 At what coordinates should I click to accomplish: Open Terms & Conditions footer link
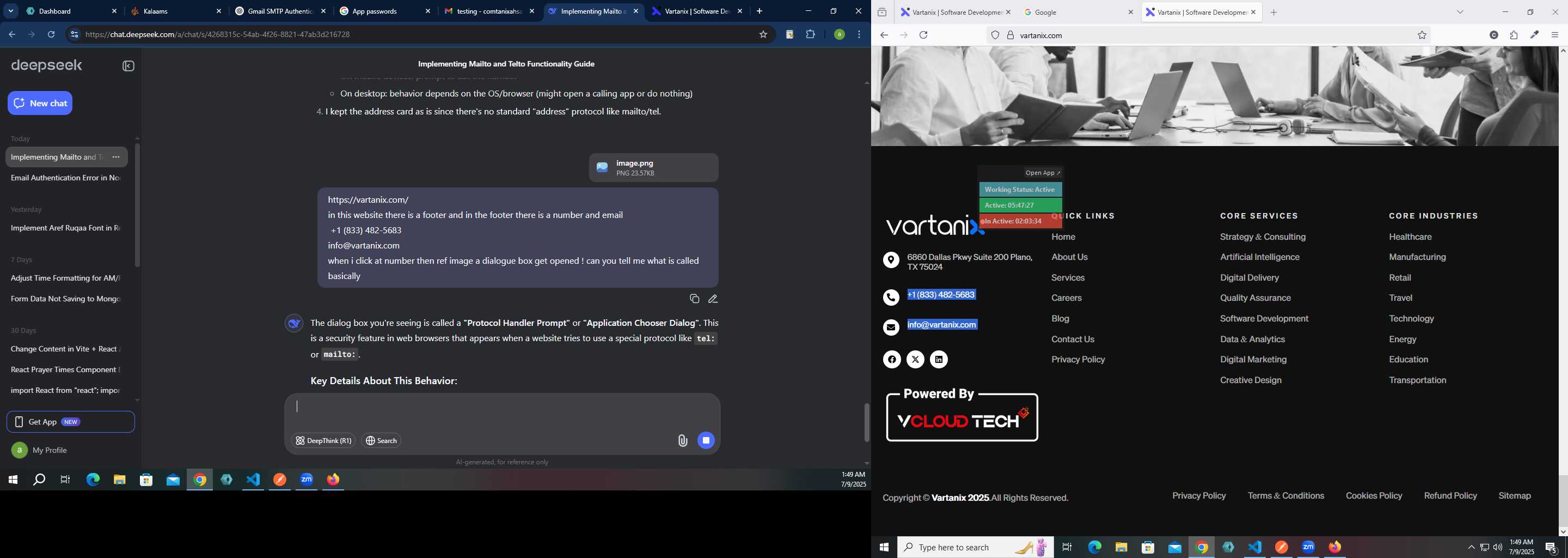1285,496
